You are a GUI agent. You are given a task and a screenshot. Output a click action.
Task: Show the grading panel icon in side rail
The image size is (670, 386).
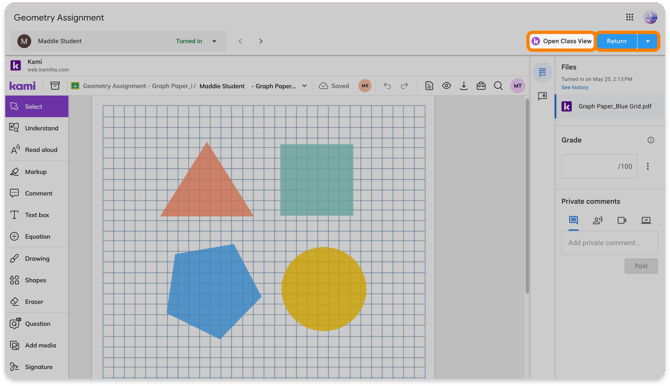point(542,72)
